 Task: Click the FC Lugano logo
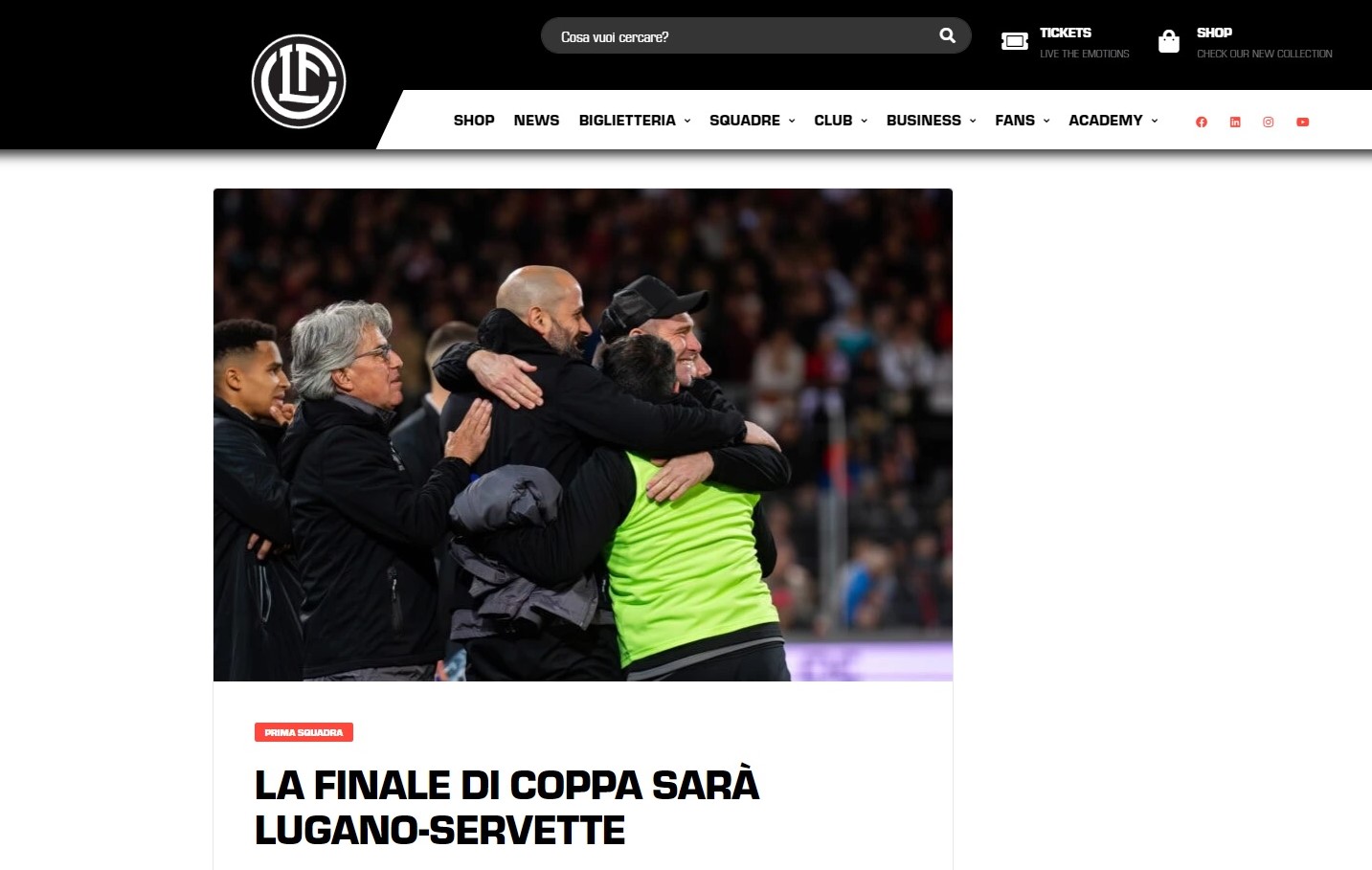pos(299,81)
